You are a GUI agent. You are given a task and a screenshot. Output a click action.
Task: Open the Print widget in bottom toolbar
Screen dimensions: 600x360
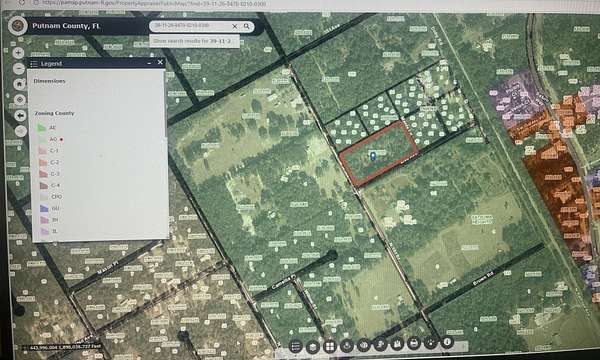click(x=413, y=343)
